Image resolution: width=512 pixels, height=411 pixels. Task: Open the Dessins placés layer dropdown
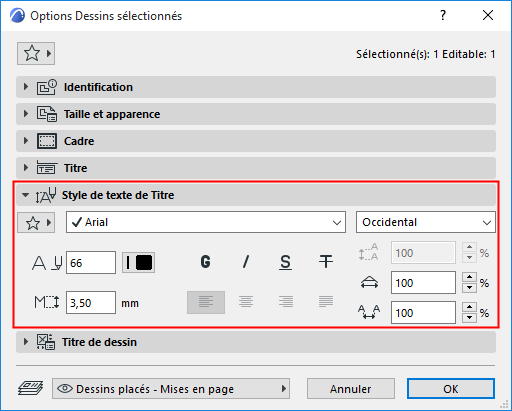coord(171,389)
